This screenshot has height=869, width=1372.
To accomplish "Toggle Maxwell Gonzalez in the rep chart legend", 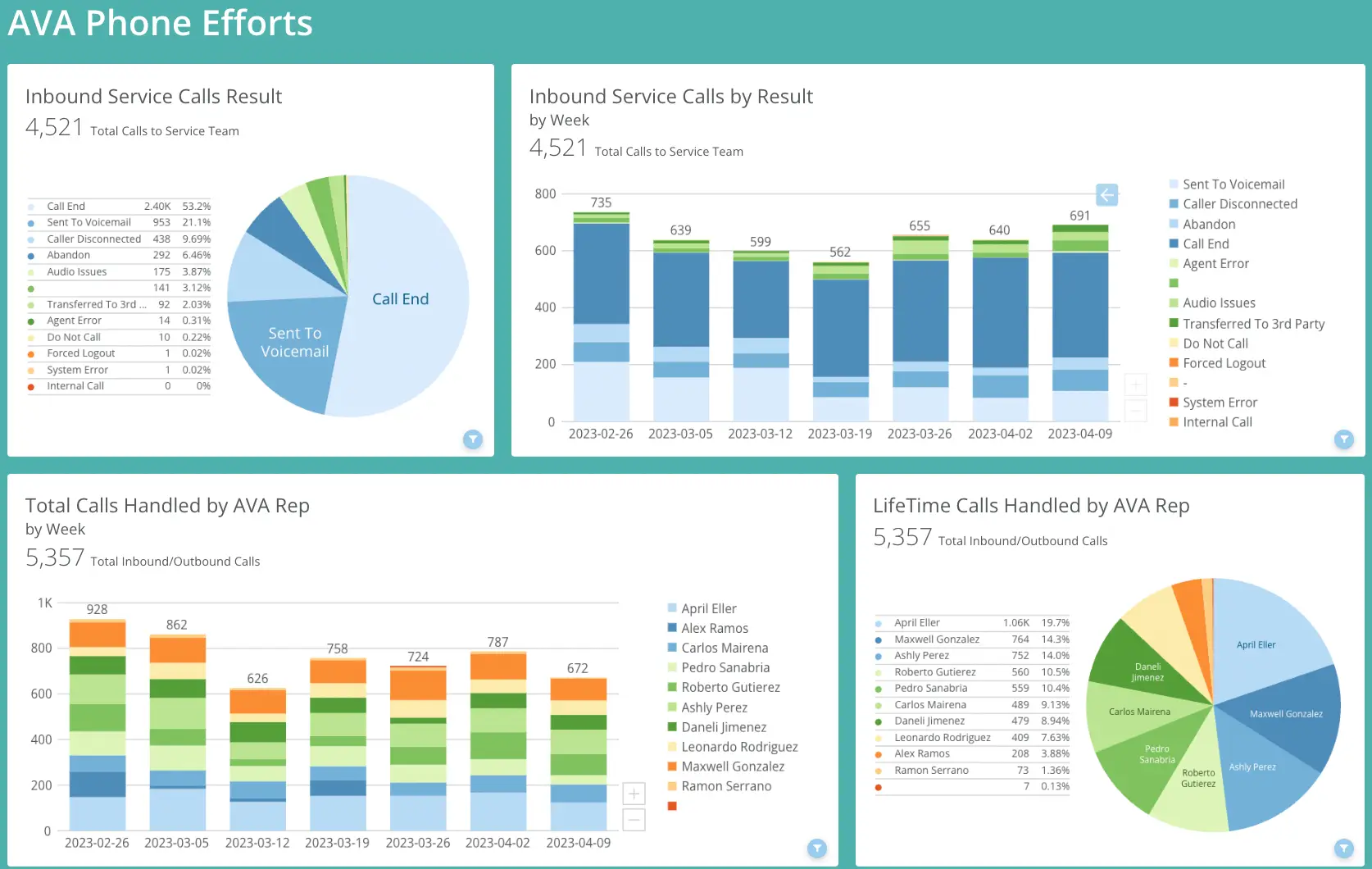I will pos(726,767).
